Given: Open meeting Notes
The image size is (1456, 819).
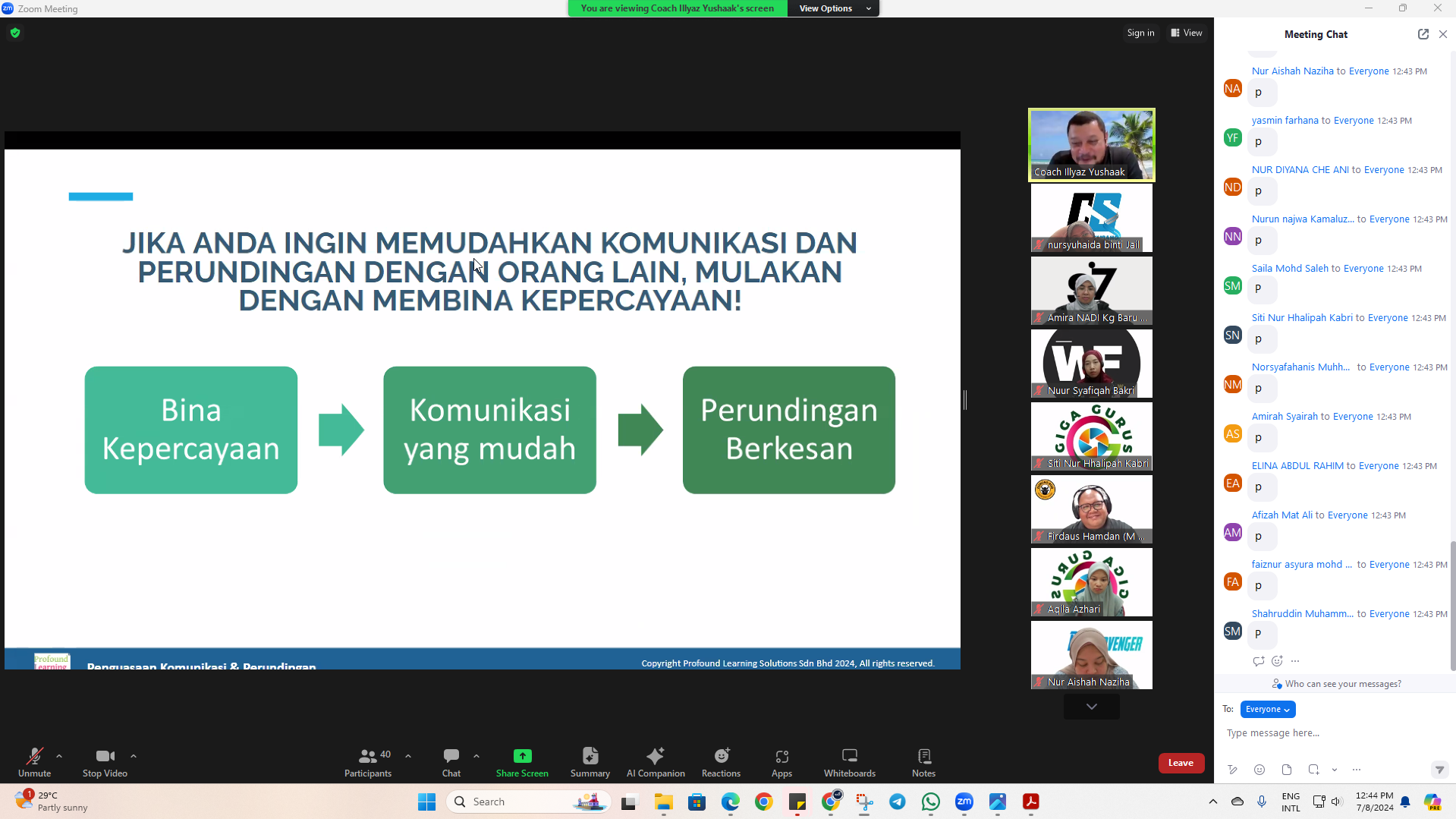Looking at the screenshot, I should [923, 762].
